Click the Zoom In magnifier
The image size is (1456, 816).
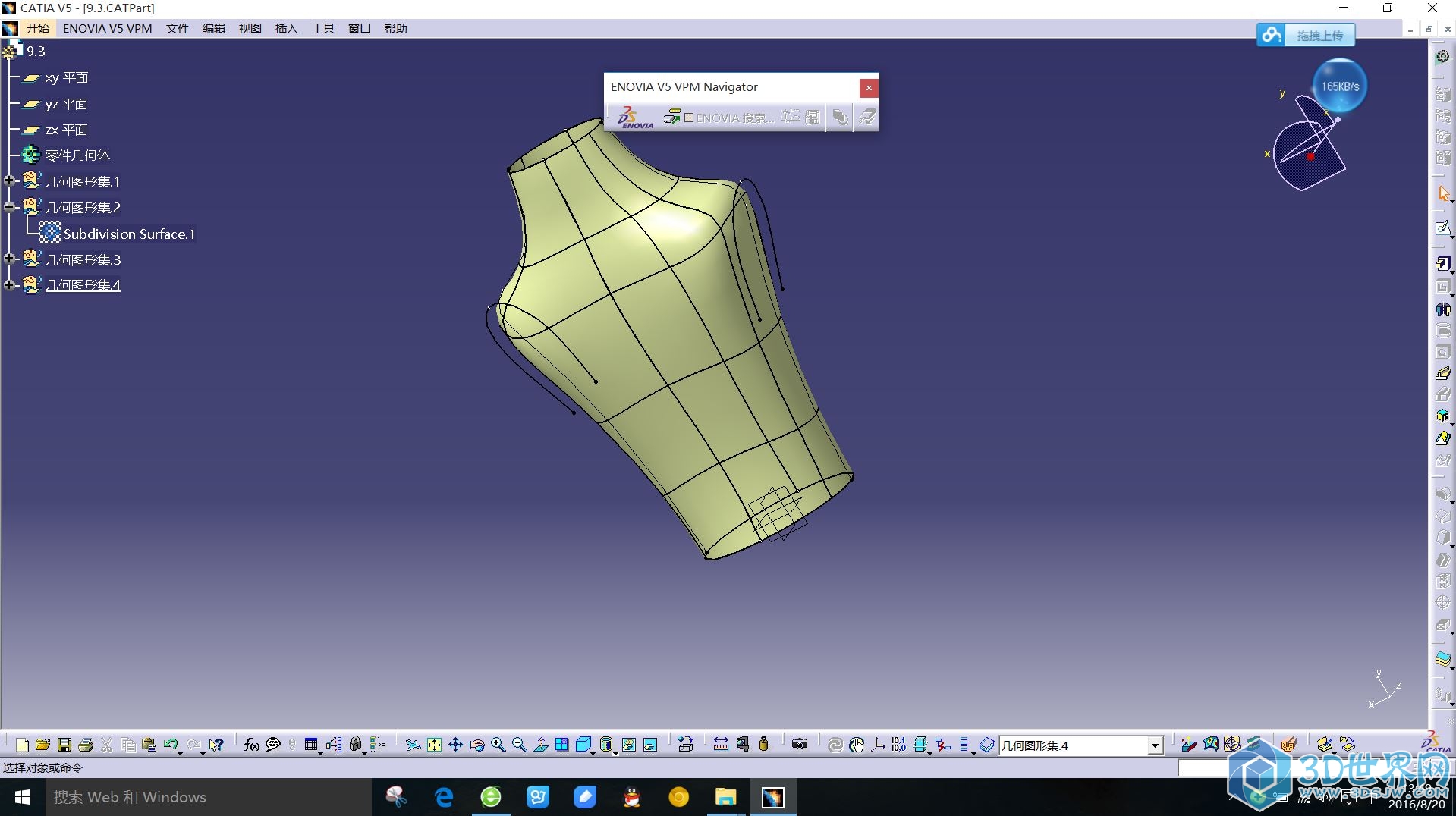[498, 745]
